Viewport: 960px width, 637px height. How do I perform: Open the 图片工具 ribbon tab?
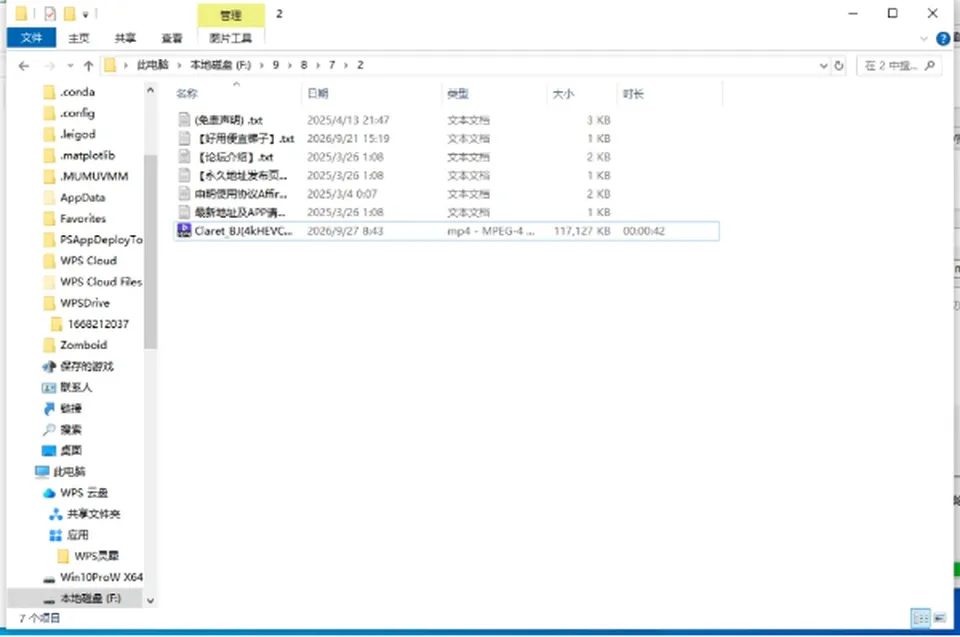pos(231,38)
